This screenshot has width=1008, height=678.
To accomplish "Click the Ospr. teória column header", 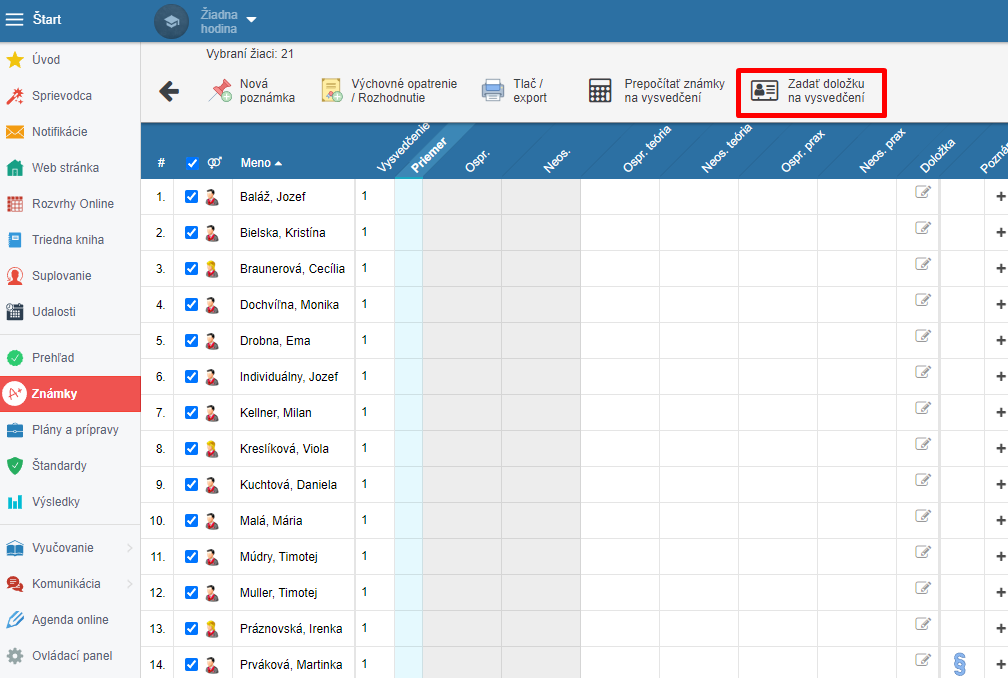I will (647, 149).
